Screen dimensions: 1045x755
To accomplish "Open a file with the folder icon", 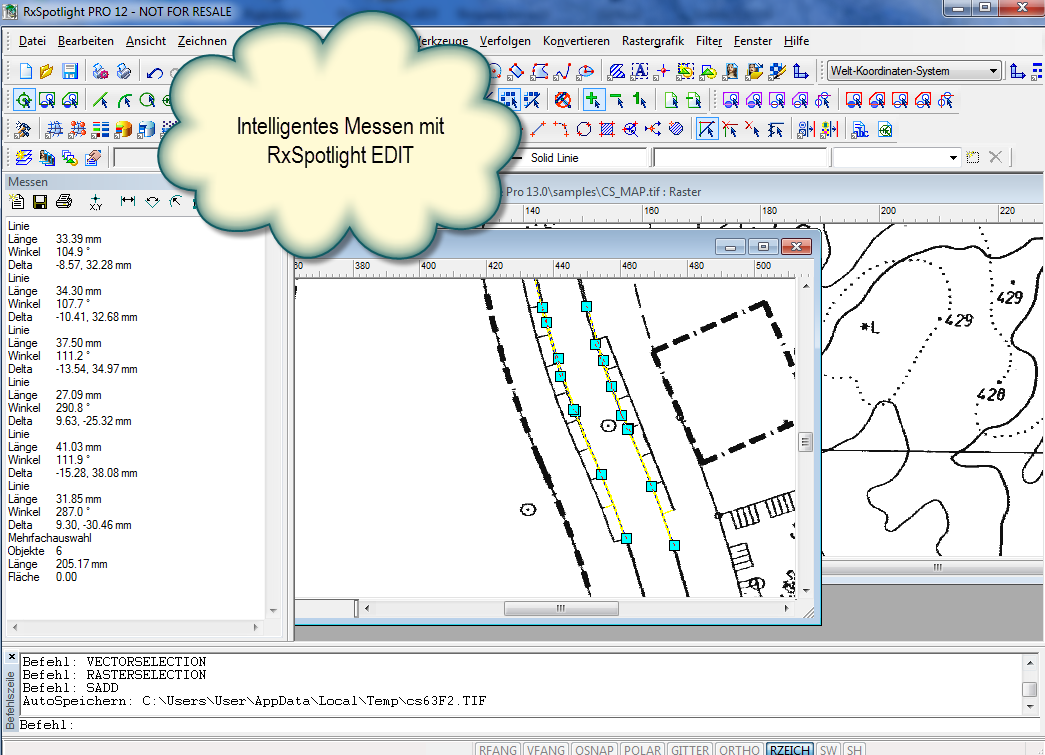I will point(47,71).
